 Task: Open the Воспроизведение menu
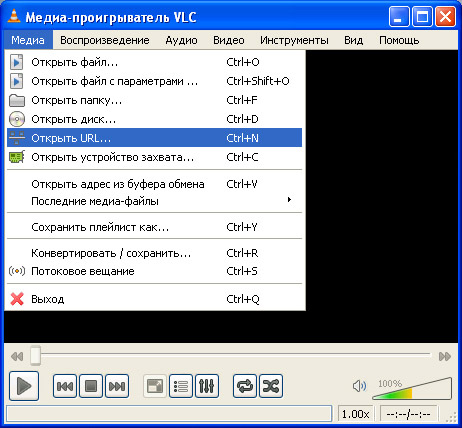click(105, 40)
